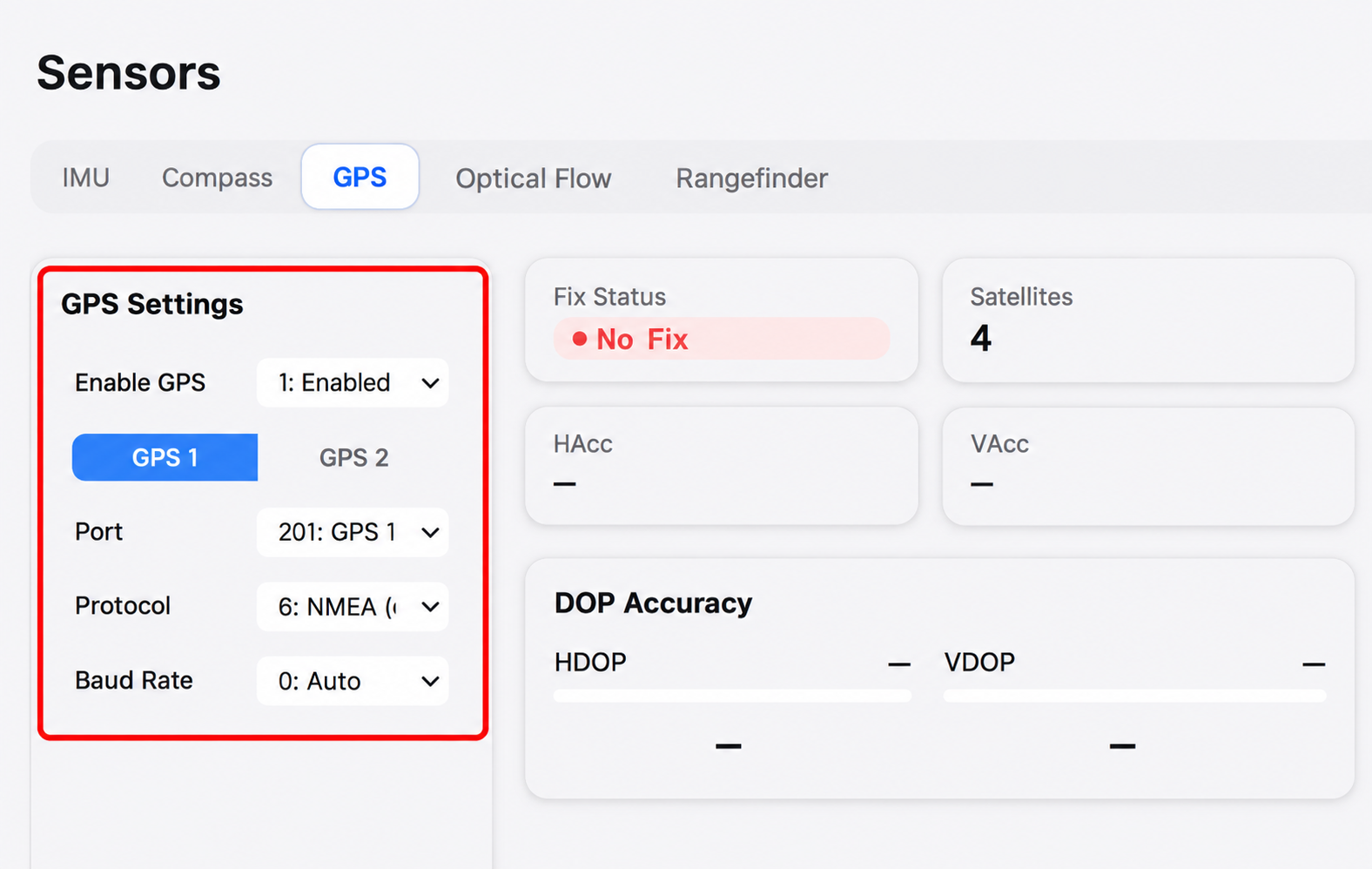This screenshot has height=869, width=1372.
Task: Click the HDOP accuracy bar
Action: point(732,696)
